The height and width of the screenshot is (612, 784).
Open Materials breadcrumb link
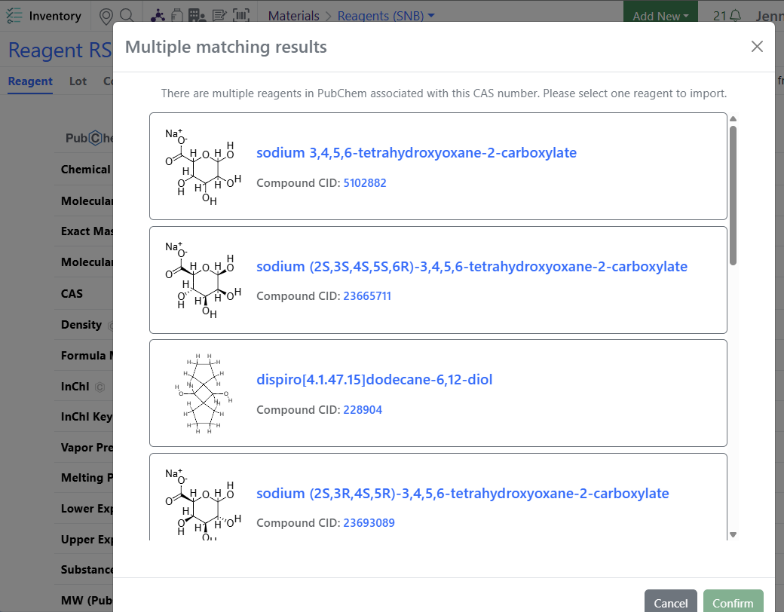pyautogui.click(x=293, y=16)
